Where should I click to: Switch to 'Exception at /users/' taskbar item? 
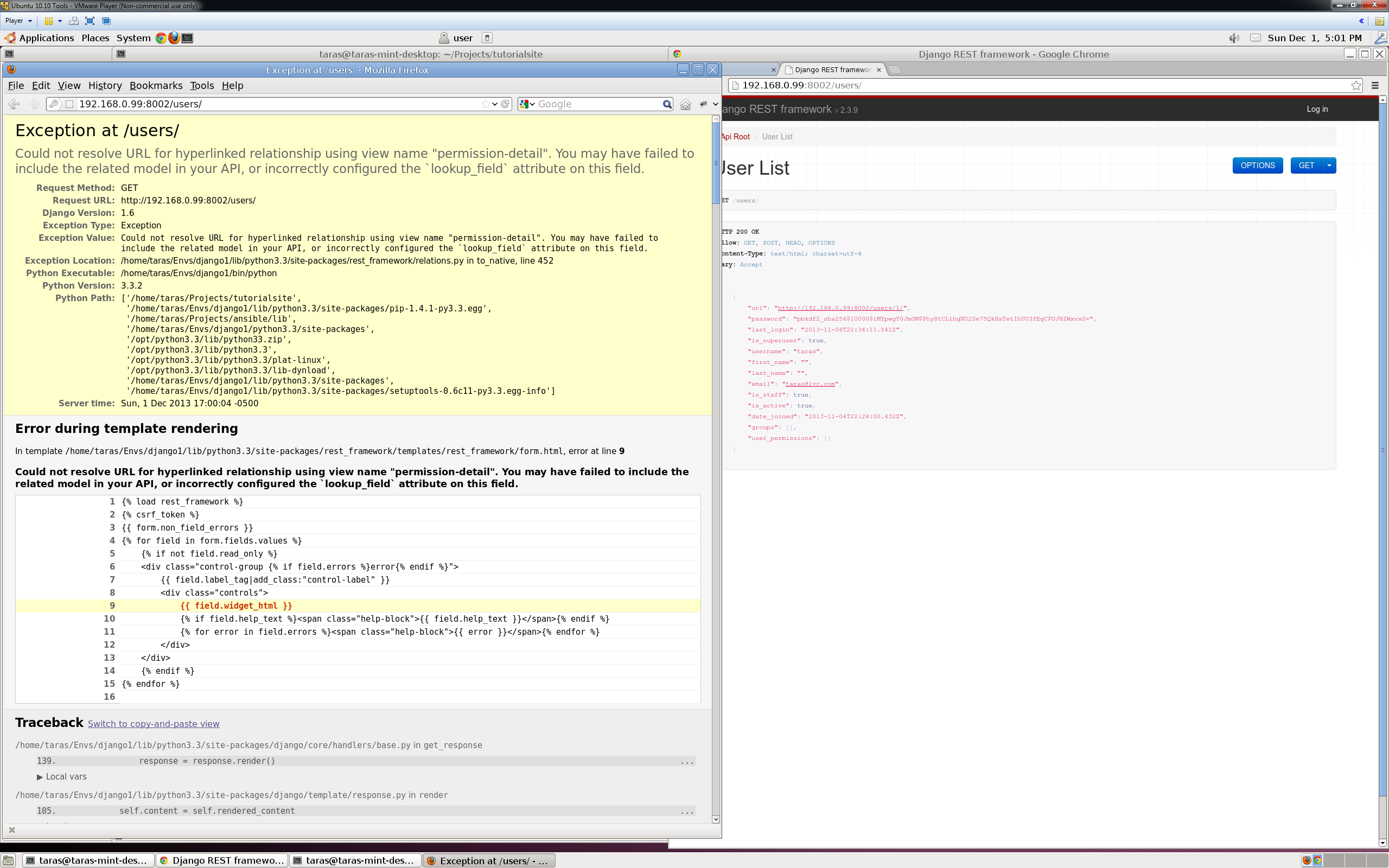(x=489, y=860)
